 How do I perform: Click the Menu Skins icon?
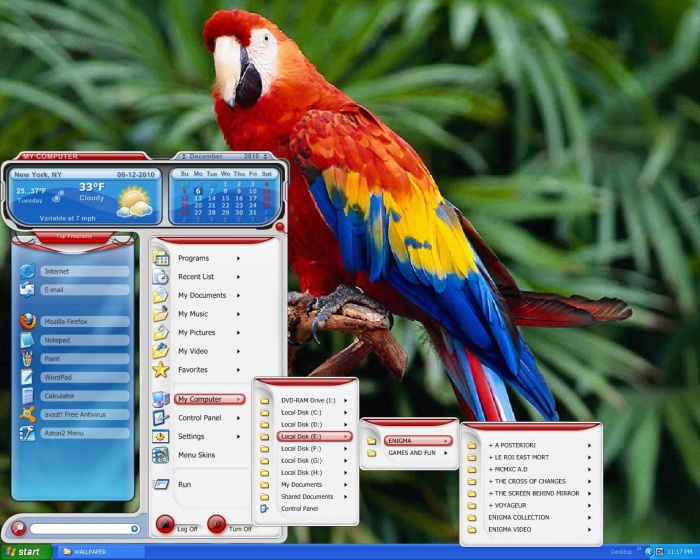tap(160, 455)
